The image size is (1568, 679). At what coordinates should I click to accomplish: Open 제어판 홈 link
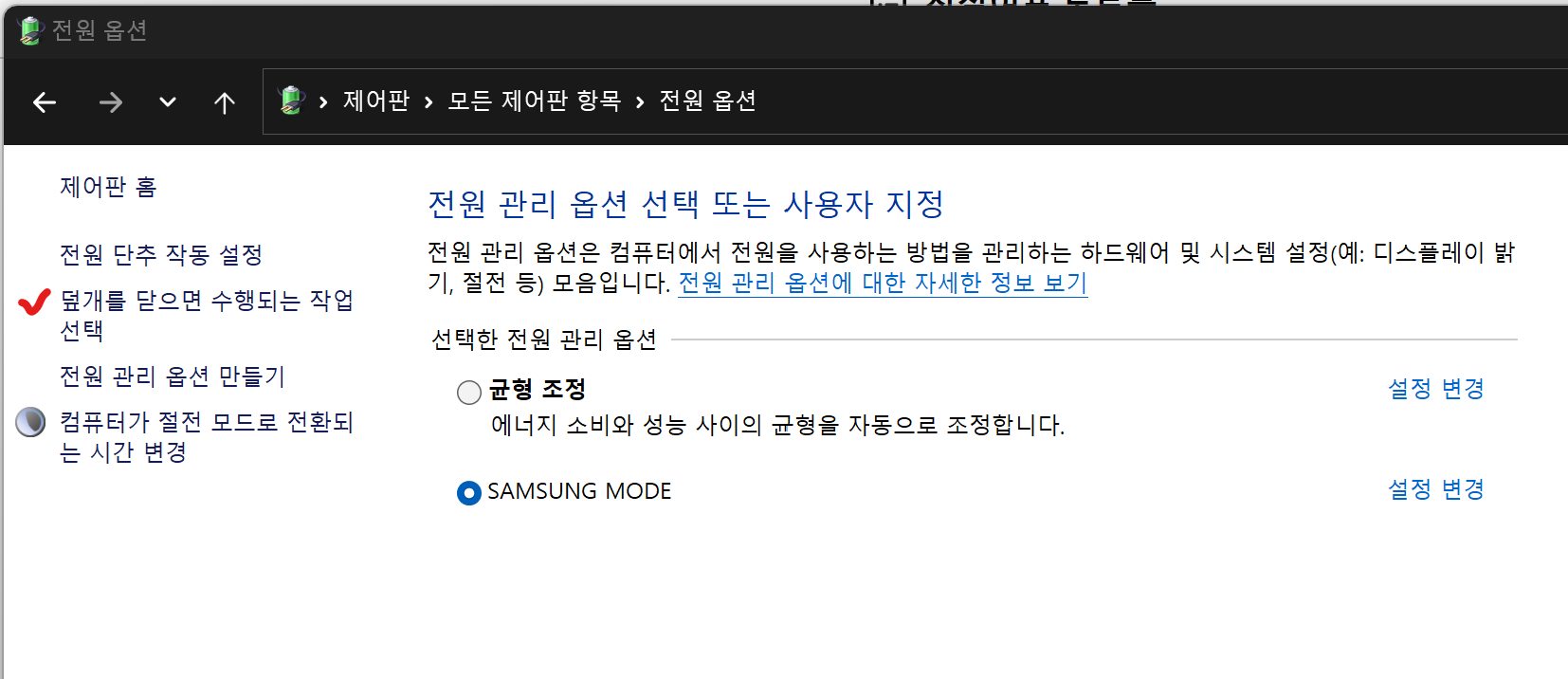108,187
